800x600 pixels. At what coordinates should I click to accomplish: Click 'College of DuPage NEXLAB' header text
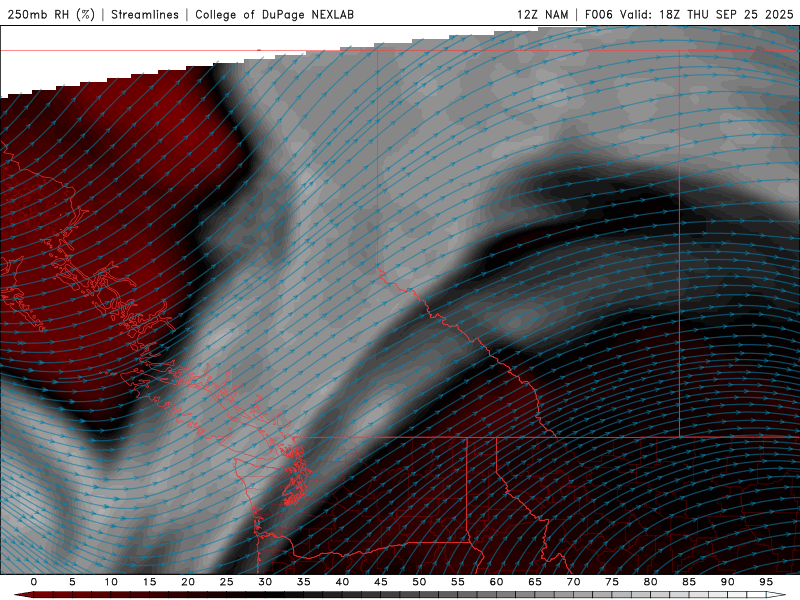(x=274, y=14)
